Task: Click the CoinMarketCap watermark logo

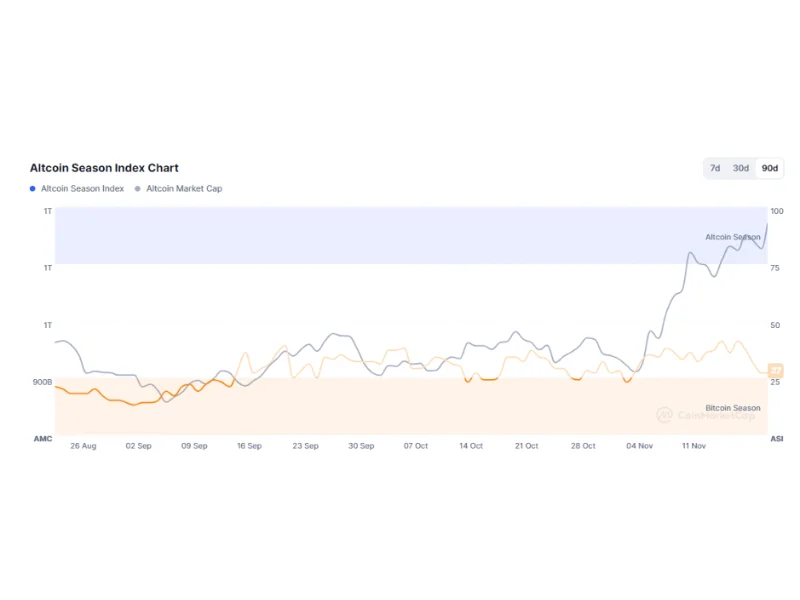Action: [665, 414]
